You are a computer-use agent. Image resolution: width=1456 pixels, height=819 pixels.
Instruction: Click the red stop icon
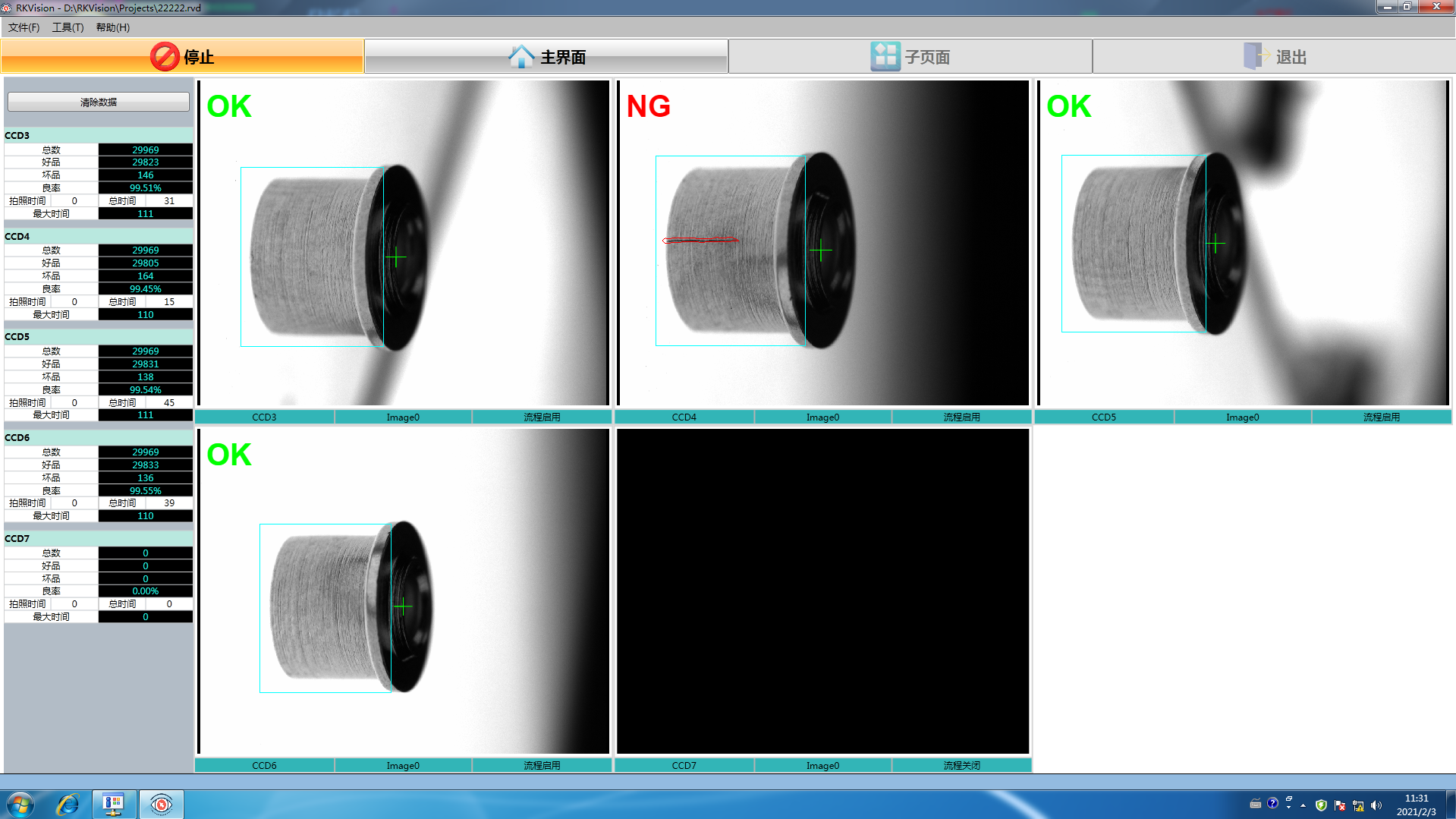164,57
